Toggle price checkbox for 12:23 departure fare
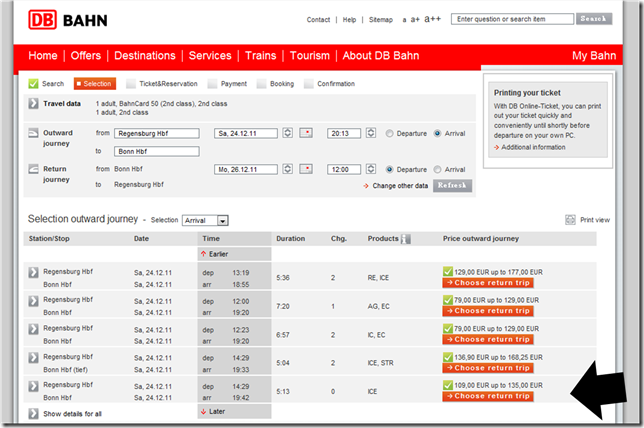Screen dimensions: 644x428 [x=448, y=328]
